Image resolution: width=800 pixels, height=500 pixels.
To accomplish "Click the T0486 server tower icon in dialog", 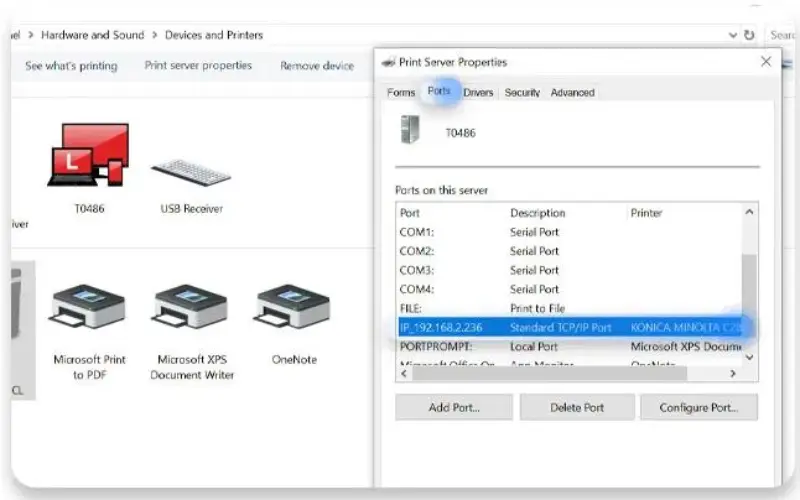I will point(410,130).
